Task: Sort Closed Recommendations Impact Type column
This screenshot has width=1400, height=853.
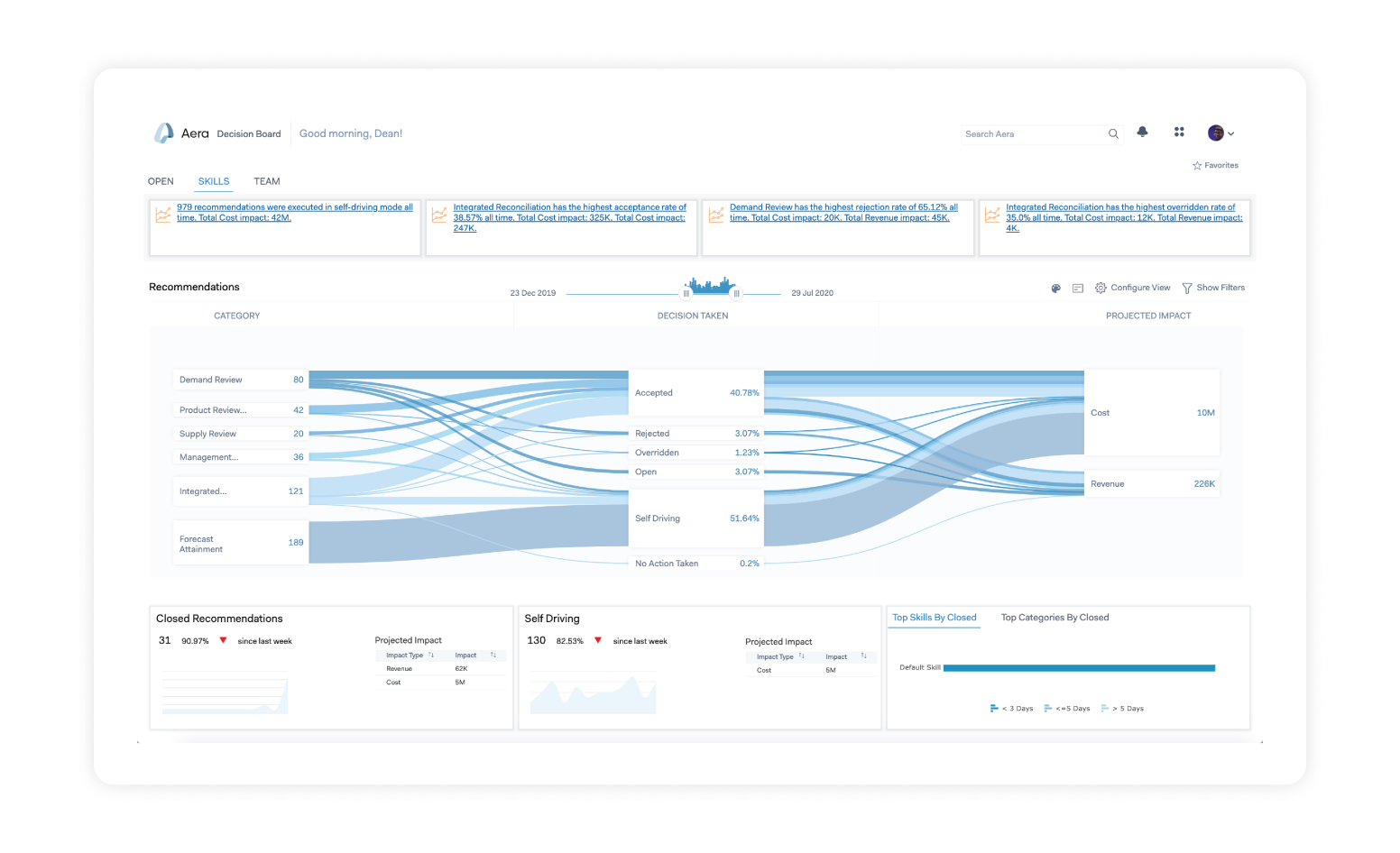Action: point(431,656)
